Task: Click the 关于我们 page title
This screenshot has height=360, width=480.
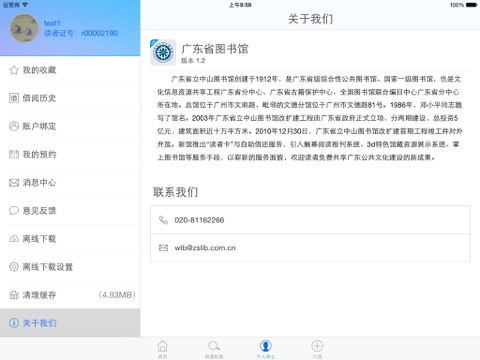Action: [310, 19]
